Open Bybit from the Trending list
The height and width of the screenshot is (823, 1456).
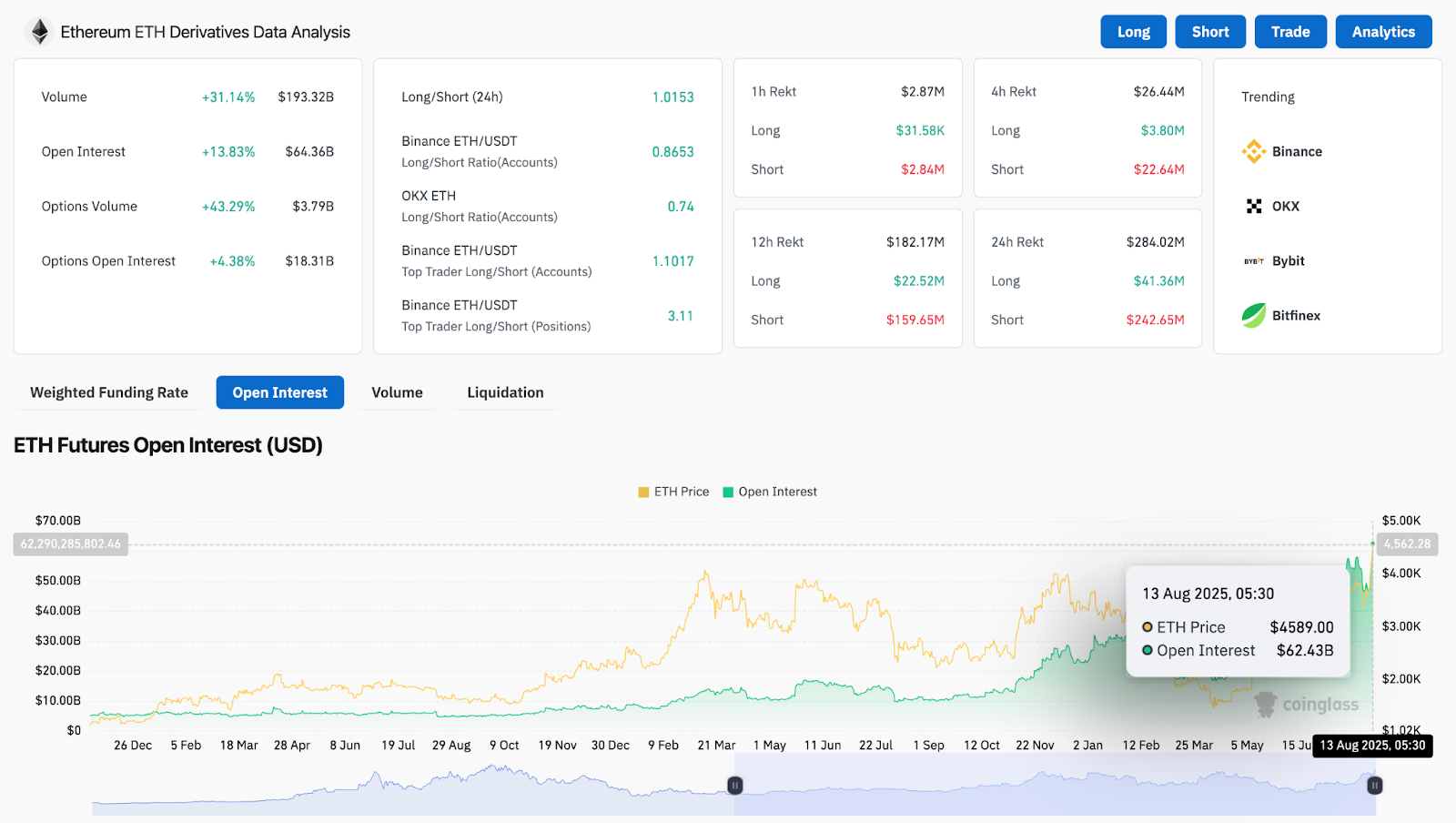[1256, 260]
